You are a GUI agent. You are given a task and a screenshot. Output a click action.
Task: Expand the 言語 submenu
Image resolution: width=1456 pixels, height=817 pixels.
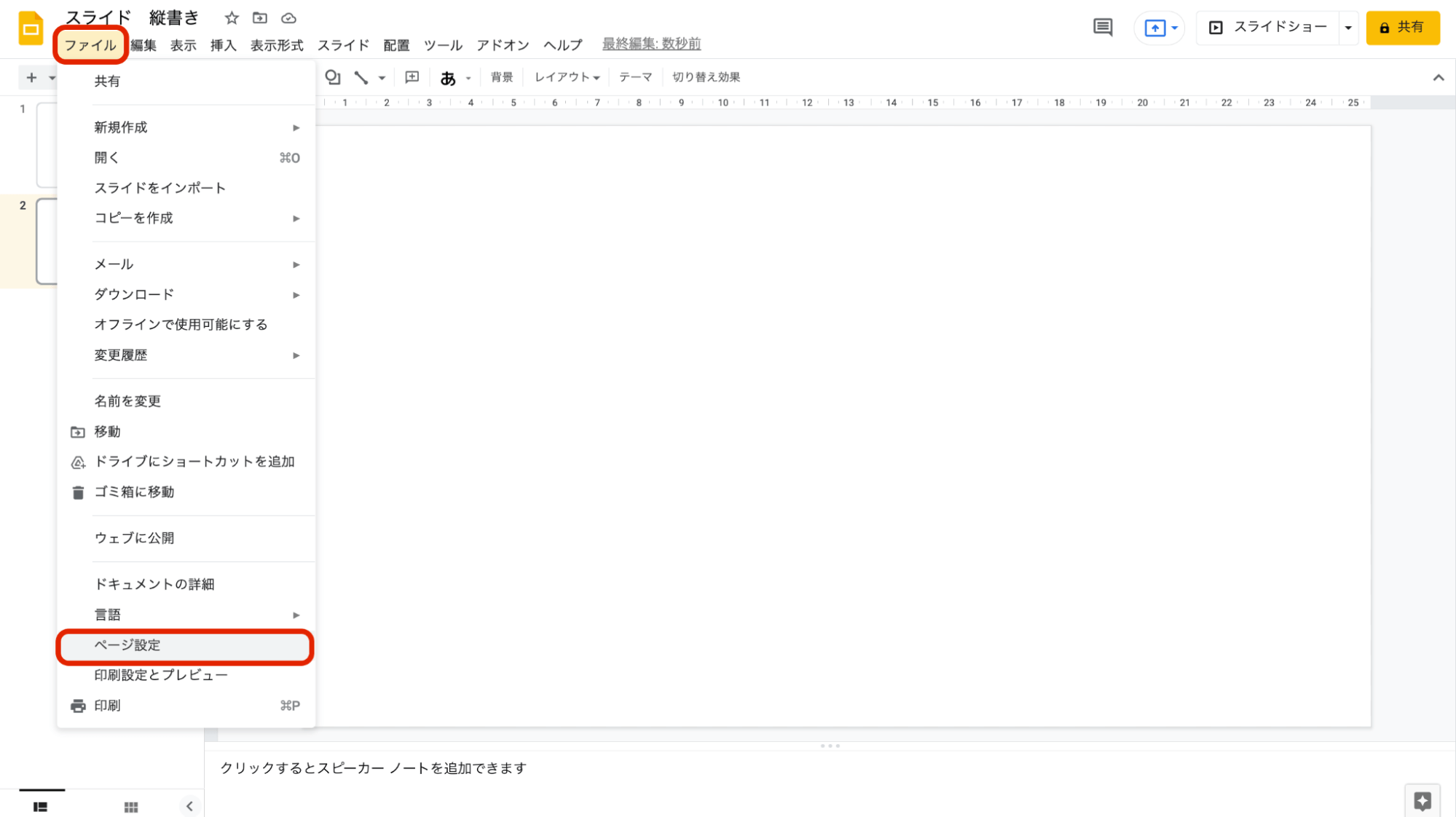pos(186,615)
